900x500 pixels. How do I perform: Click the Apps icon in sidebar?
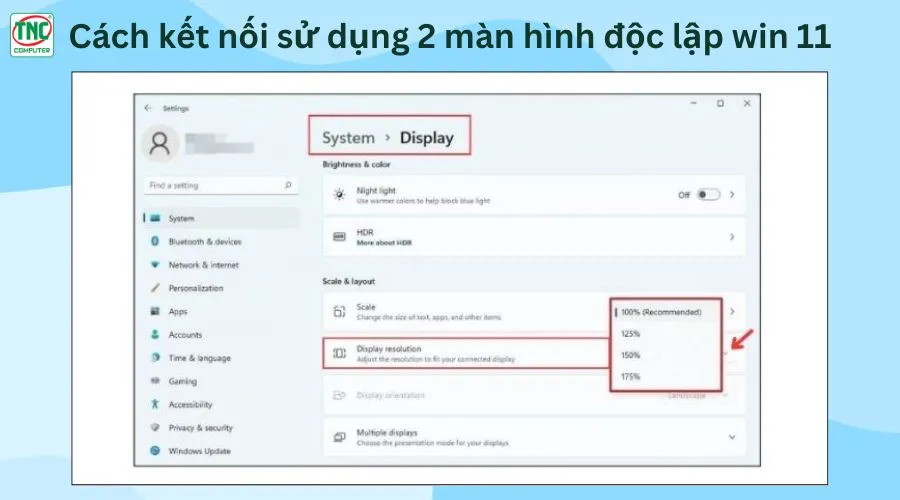pyautogui.click(x=155, y=311)
